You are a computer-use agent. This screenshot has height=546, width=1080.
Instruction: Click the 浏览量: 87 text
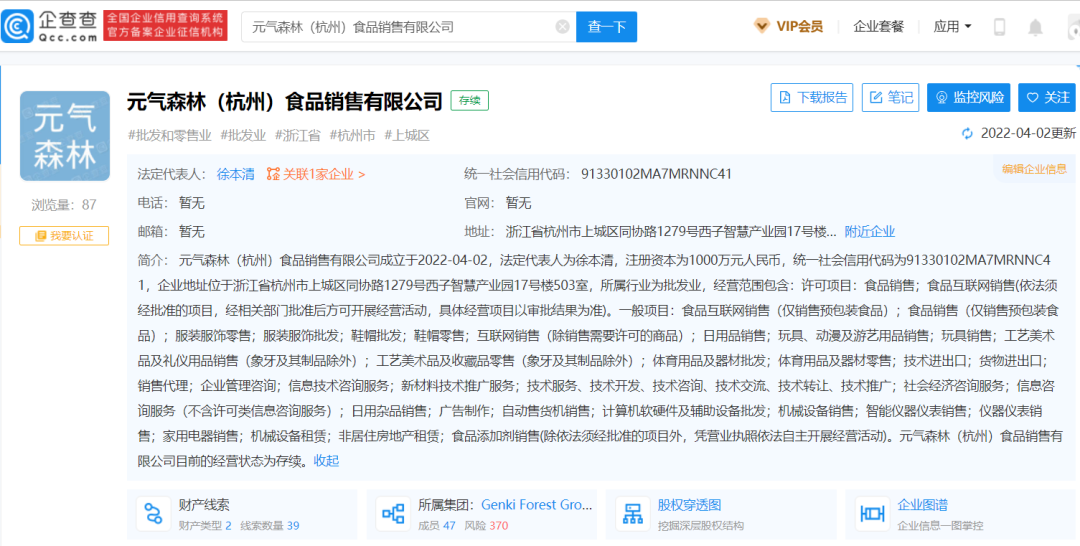64,204
